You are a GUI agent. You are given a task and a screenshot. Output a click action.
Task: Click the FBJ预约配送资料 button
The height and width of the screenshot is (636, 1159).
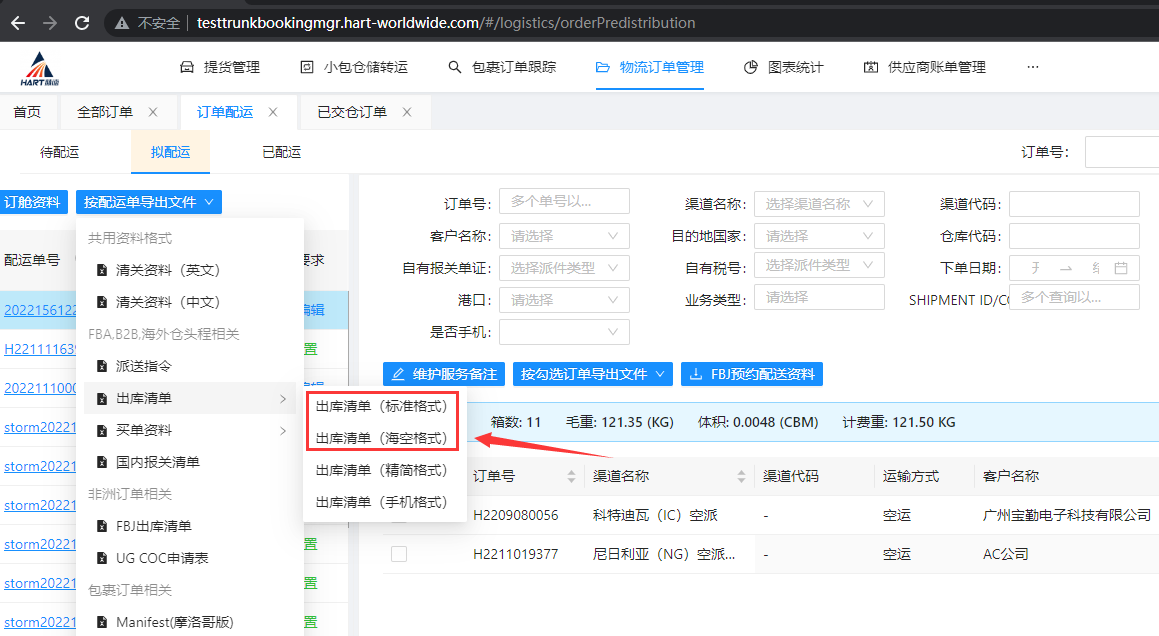point(751,374)
